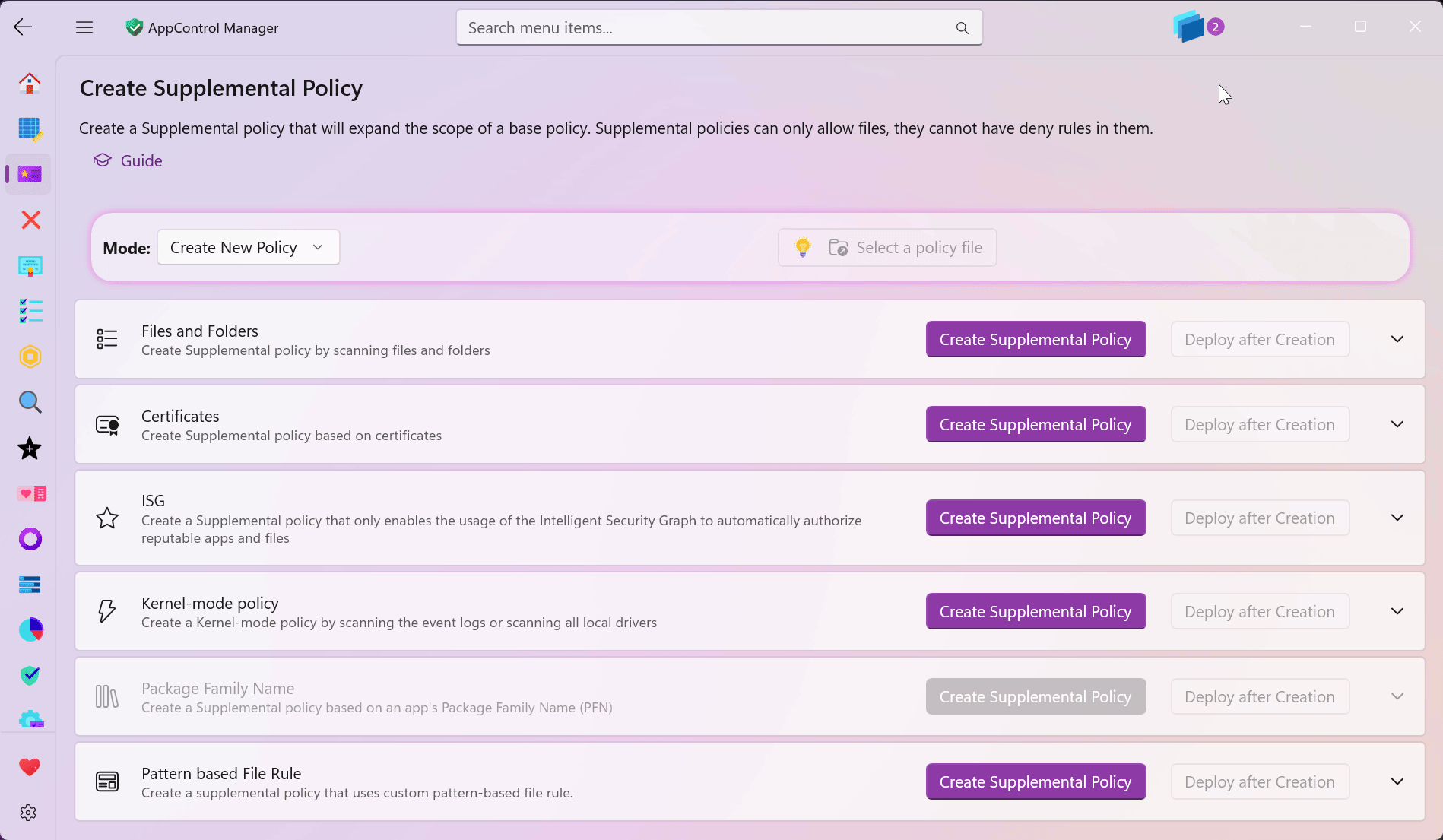Click the Pattern based File Rule icon
Screen dimensions: 1443x840
coord(107,781)
